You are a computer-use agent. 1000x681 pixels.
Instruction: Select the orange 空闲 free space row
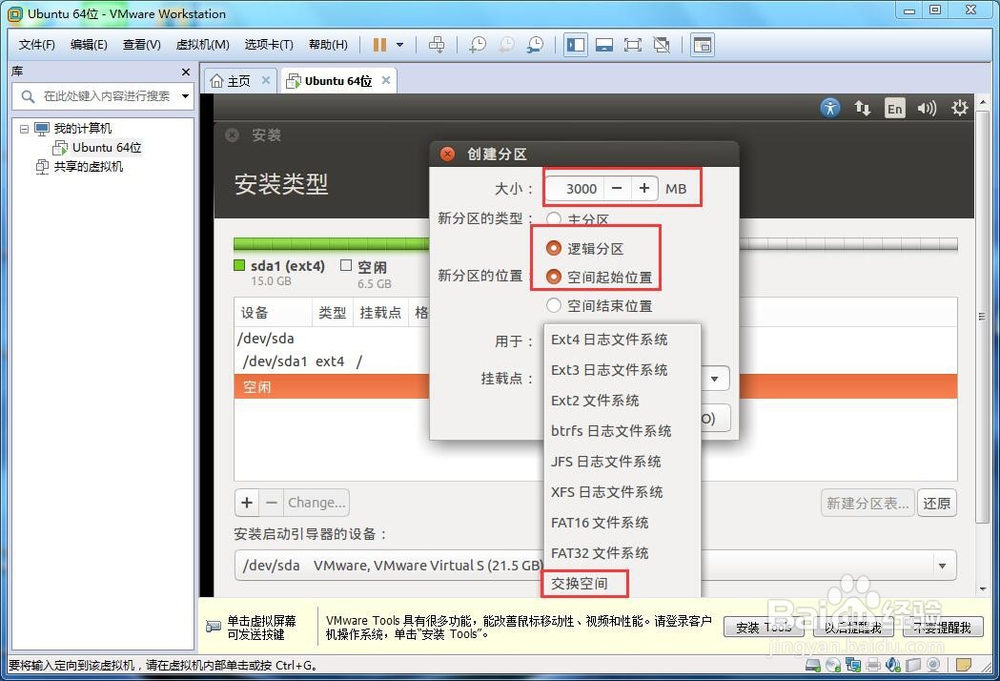pyautogui.click(x=332, y=387)
